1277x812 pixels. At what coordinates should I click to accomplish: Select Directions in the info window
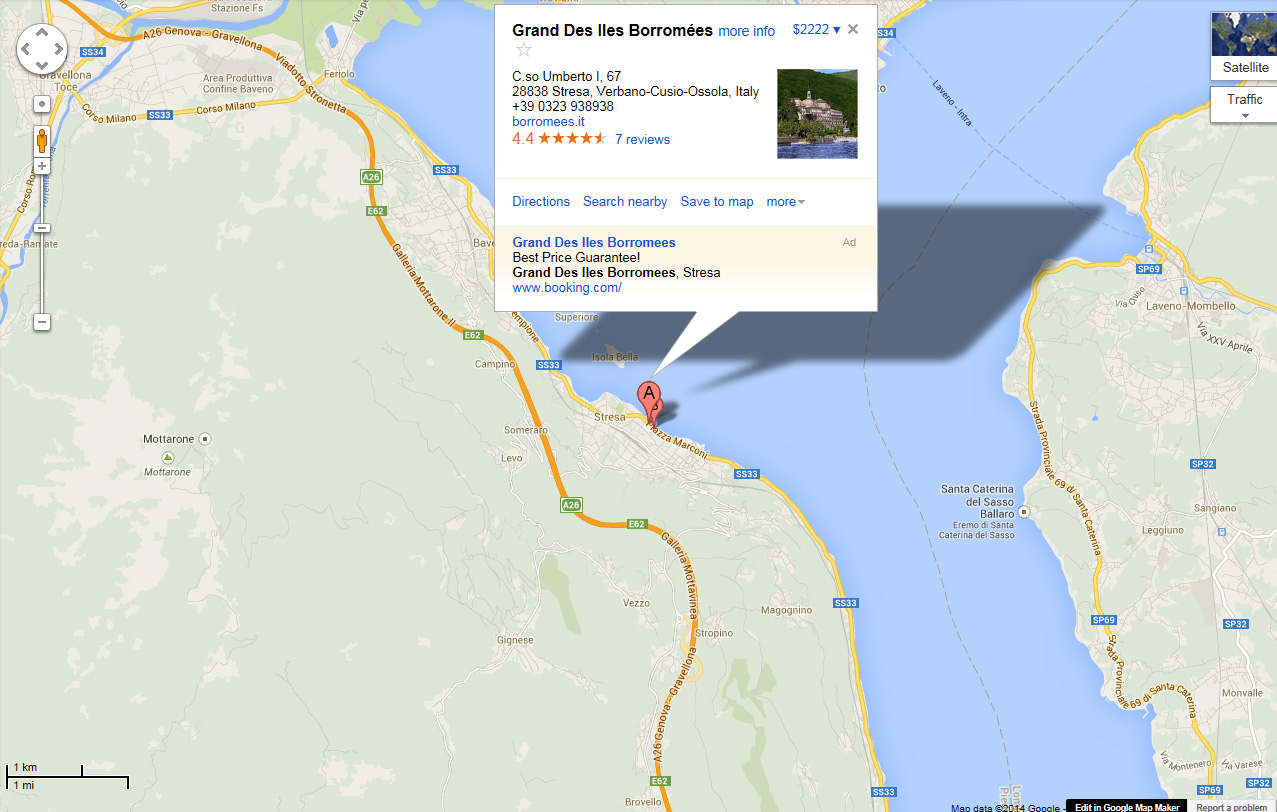pyautogui.click(x=541, y=201)
